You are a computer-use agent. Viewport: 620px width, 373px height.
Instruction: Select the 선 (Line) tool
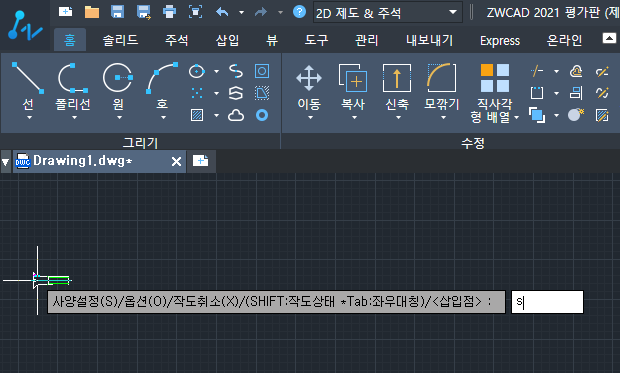coord(28,86)
